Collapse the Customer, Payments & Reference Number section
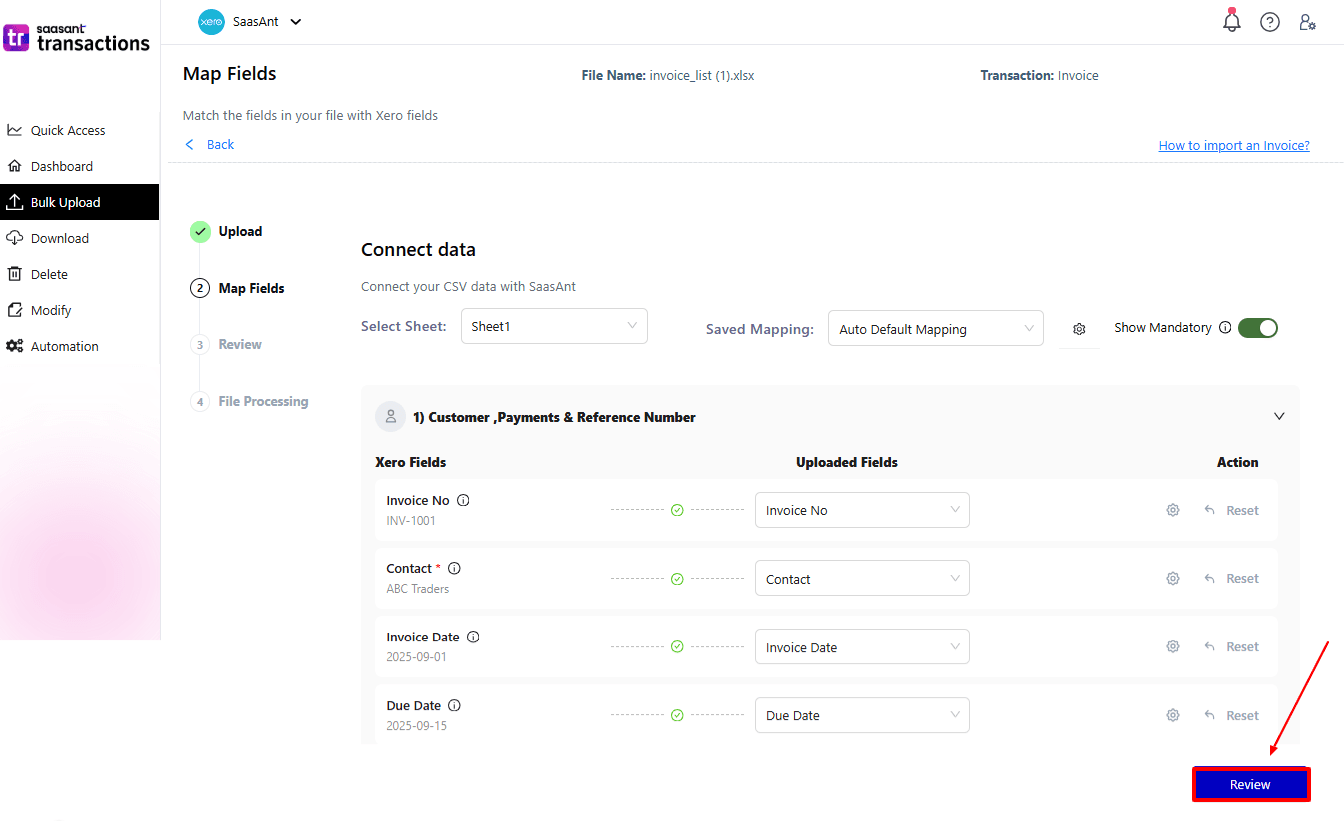Viewport: 1344px width, 821px height. [x=1279, y=415]
